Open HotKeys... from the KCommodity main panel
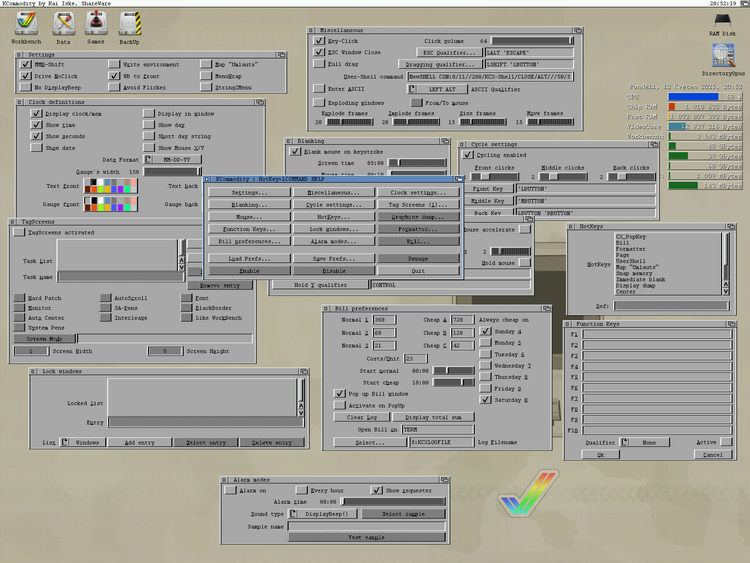Image resolution: width=750 pixels, height=563 pixels. 328,216
